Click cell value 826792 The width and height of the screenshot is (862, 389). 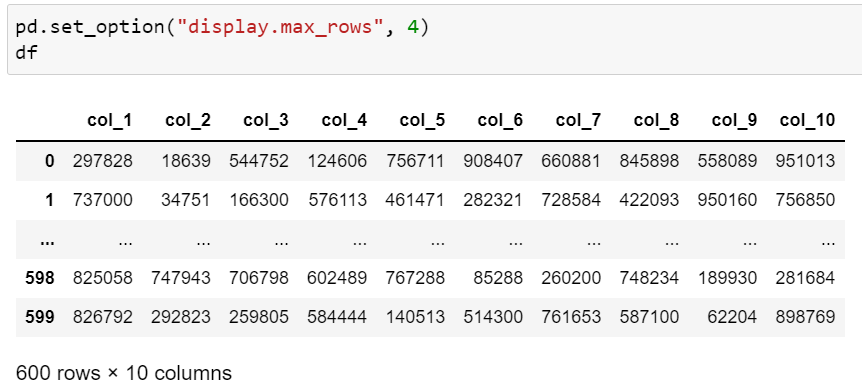102,317
